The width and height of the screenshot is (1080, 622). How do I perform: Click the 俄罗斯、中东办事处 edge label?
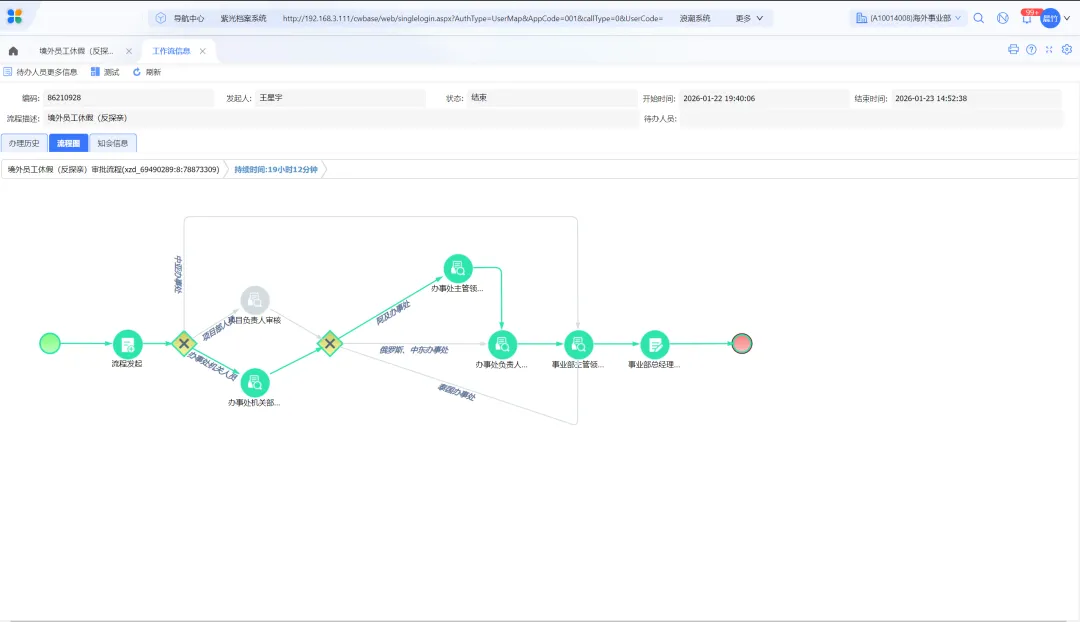tap(413, 350)
